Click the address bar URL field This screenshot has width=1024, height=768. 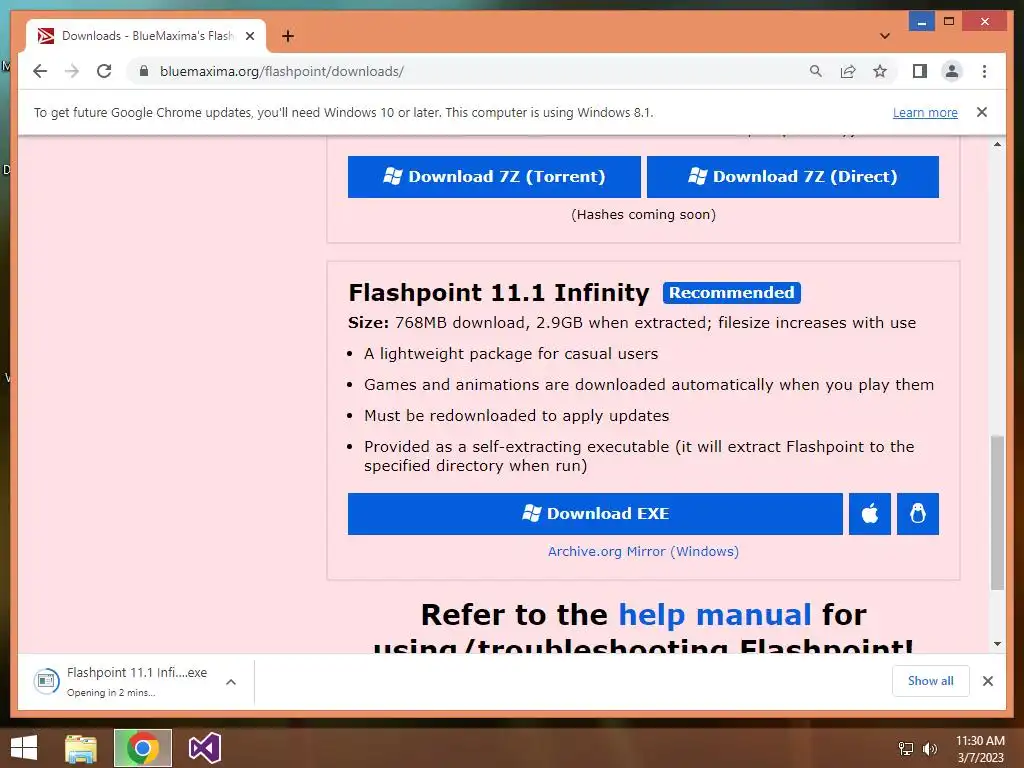tap(470, 71)
